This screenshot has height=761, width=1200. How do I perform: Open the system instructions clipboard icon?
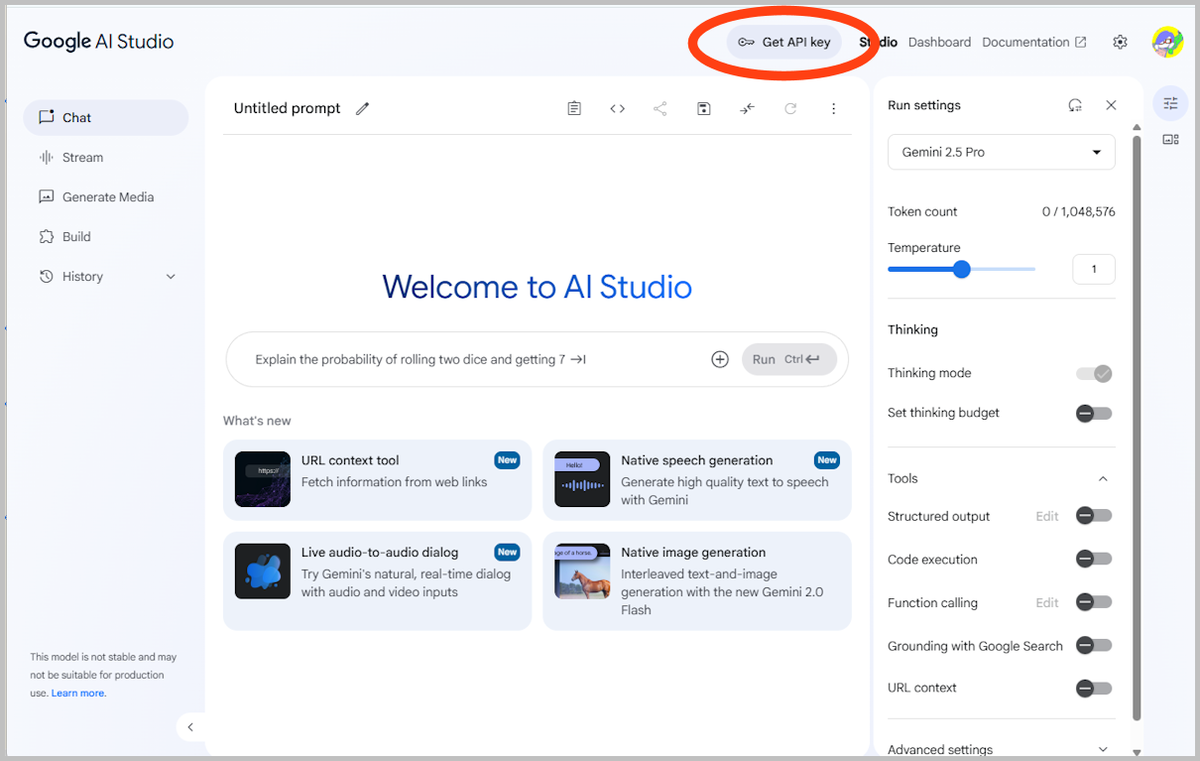pos(574,108)
